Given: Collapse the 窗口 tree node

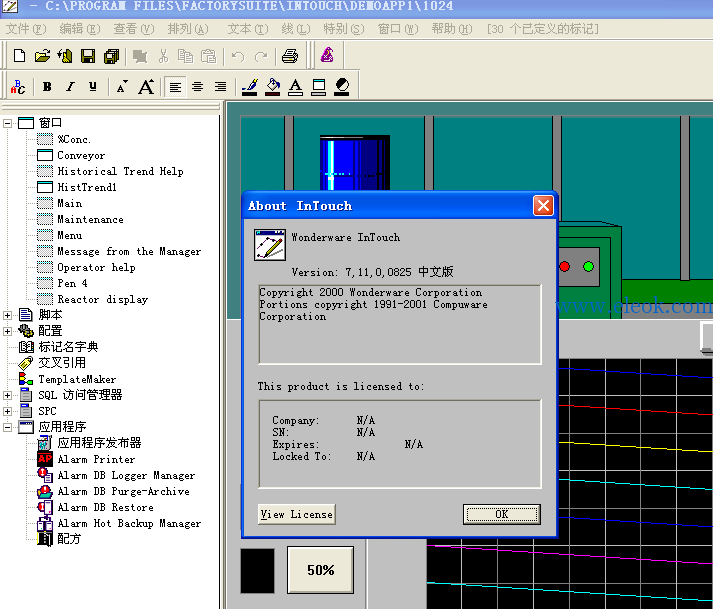Looking at the screenshot, I should [x=7, y=123].
